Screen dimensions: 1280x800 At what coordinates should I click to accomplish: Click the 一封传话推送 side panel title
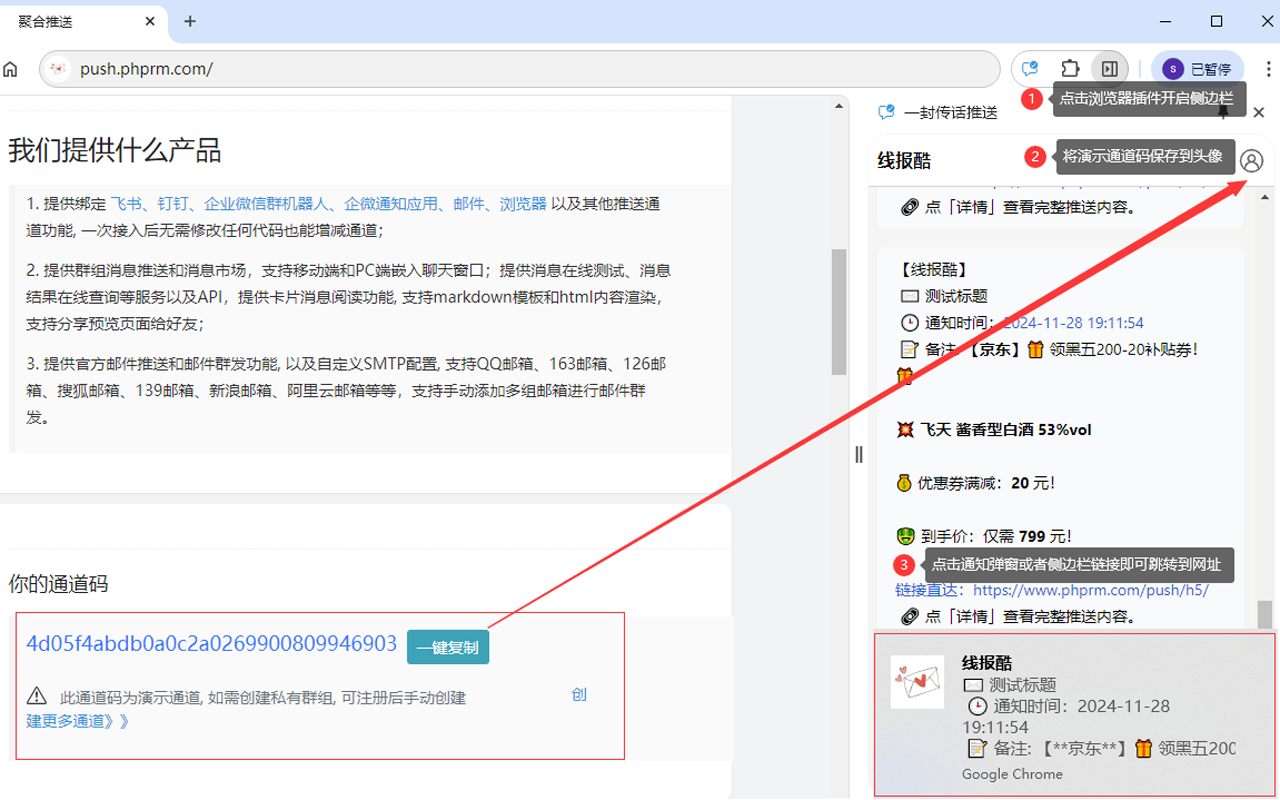[950, 113]
